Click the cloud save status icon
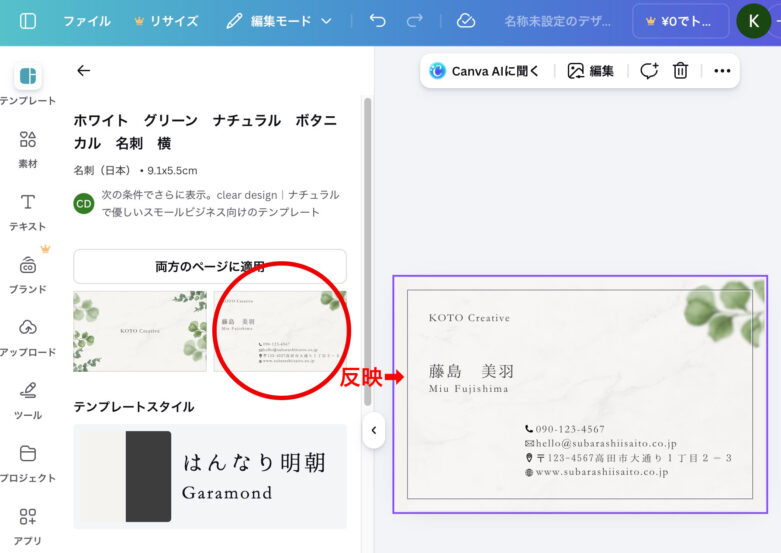The image size is (781, 553). (x=465, y=21)
